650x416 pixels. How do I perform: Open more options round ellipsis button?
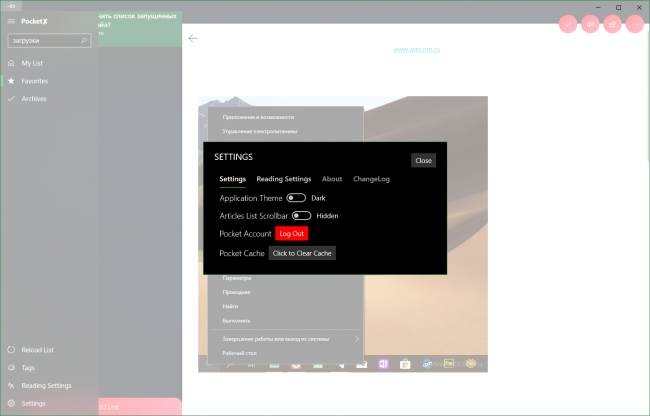[635, 24]
